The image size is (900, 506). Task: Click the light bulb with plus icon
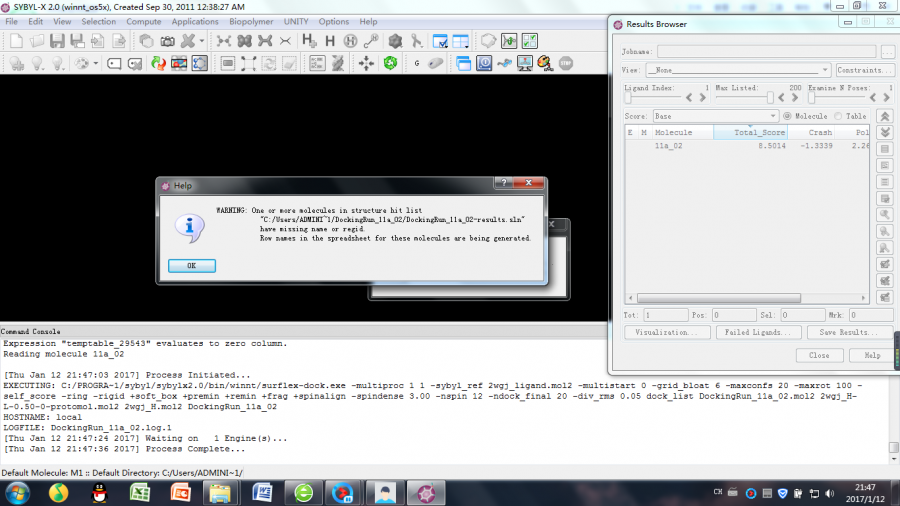(17, 63)
